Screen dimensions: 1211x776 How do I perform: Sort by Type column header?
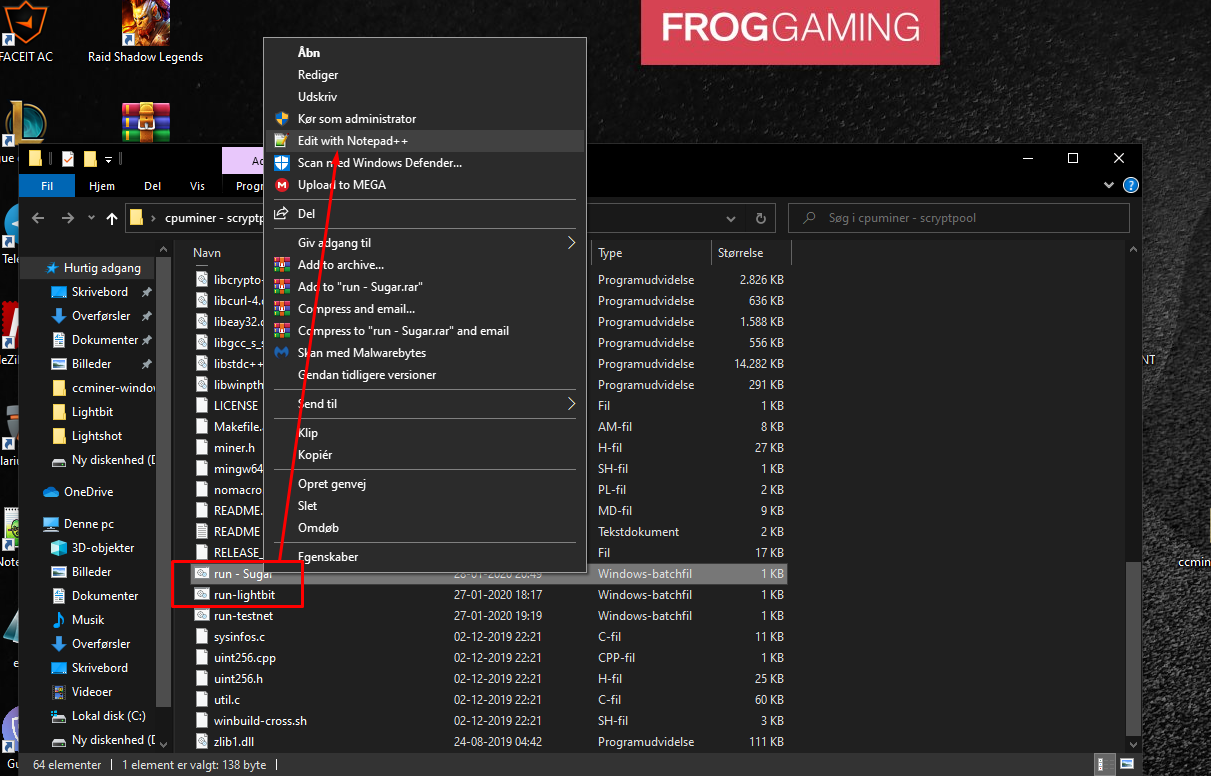tap(610, 253)
